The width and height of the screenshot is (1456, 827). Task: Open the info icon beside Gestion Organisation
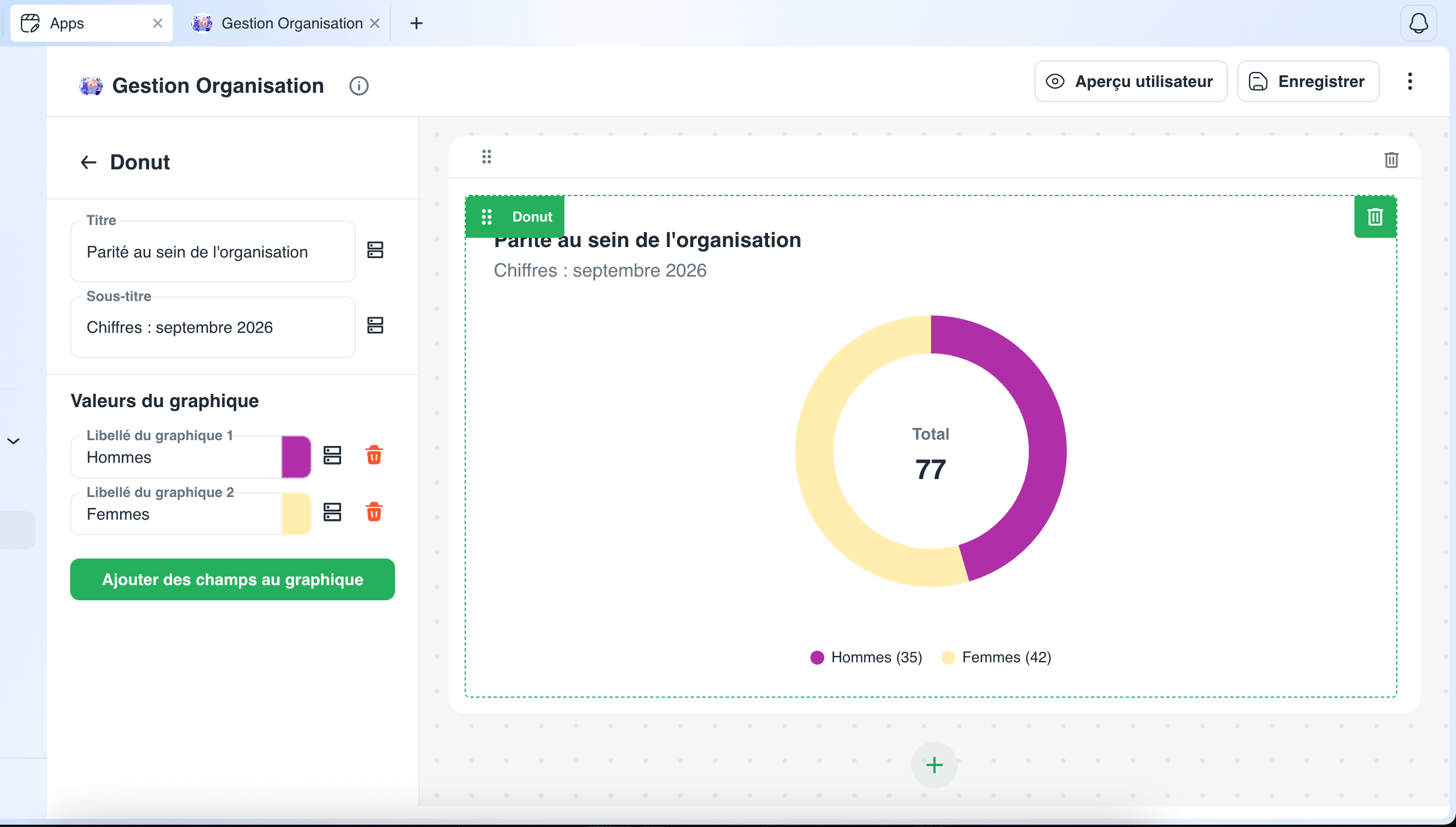[x=359, y=86]
